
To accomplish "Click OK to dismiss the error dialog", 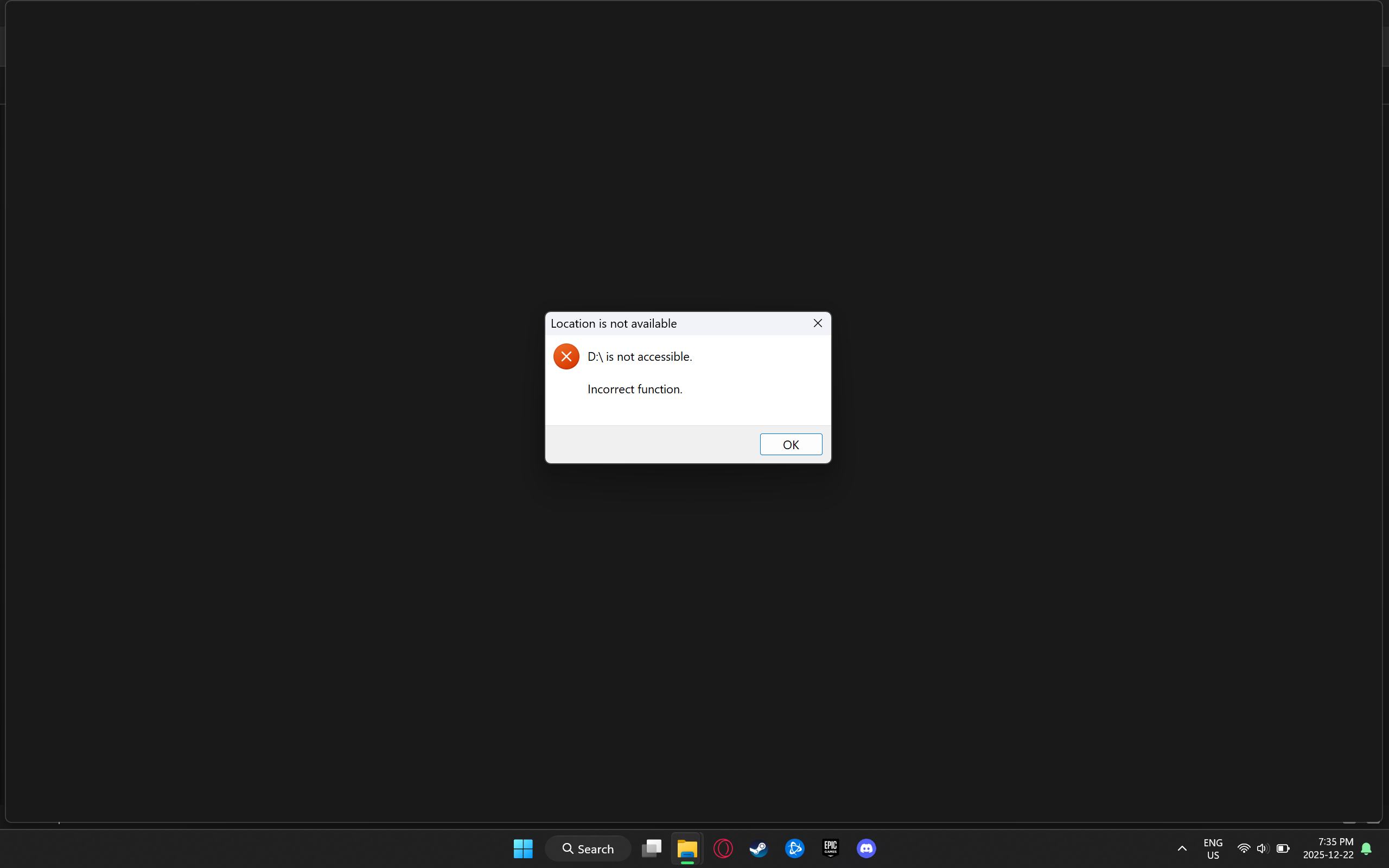I will (x=791, y=444).
